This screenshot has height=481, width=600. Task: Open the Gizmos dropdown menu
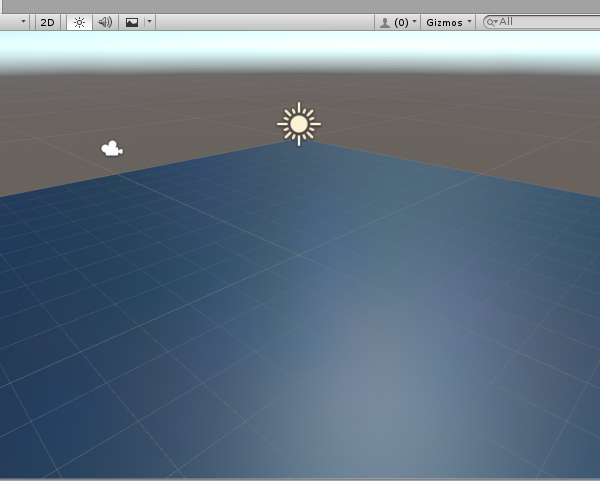coord(448,23)
